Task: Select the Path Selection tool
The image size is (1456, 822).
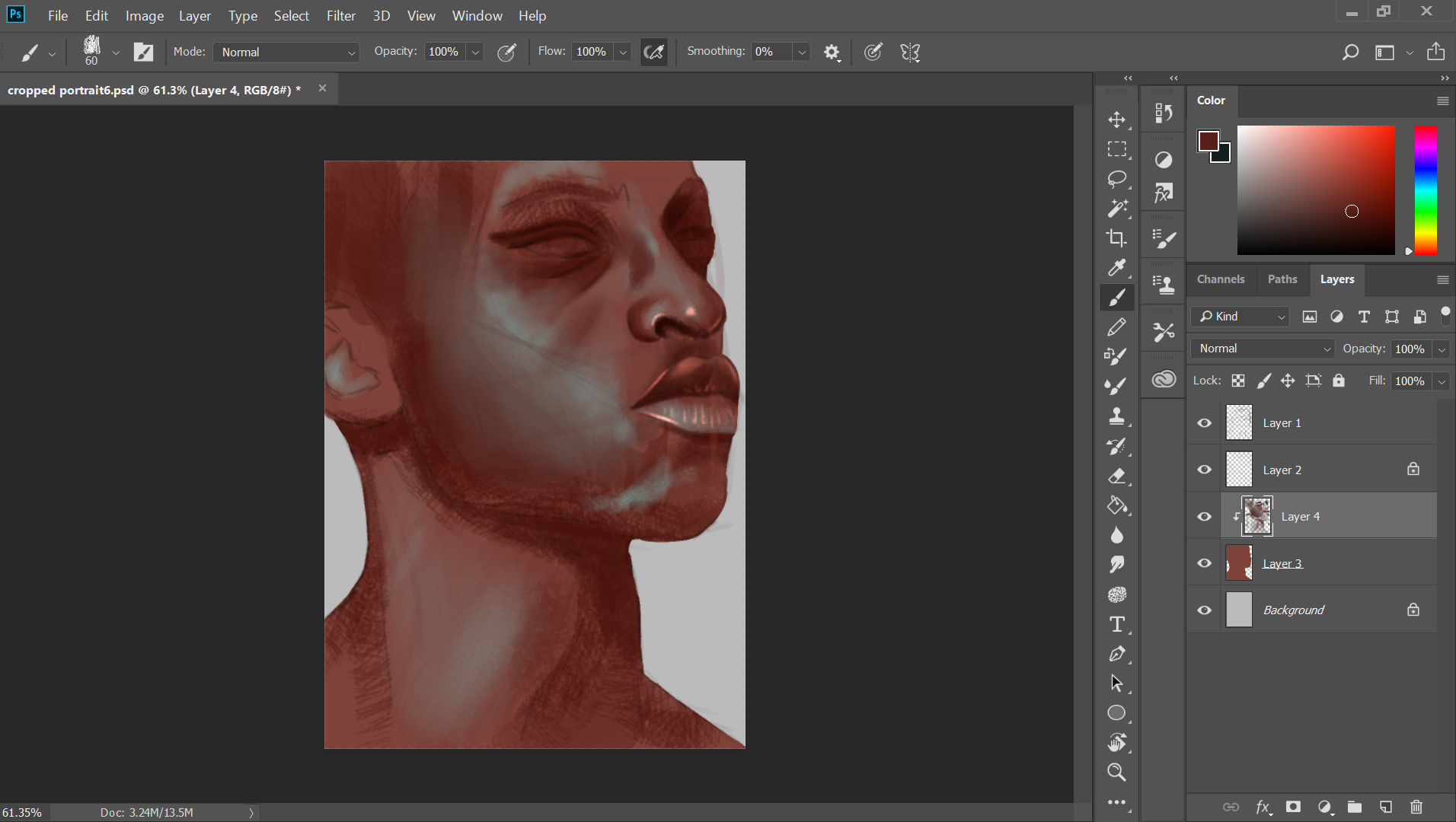Action: coord(1116,683)
